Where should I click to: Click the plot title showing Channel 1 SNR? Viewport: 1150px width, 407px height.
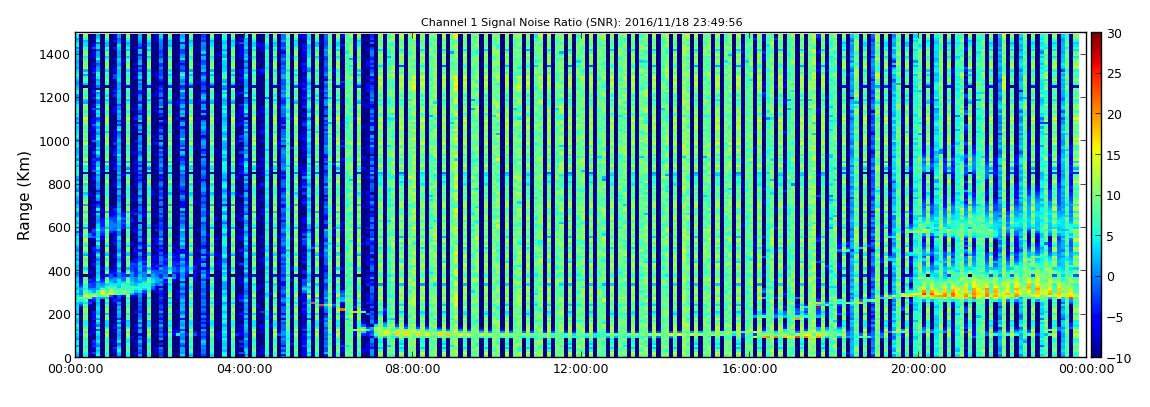[x=582, y=23]
